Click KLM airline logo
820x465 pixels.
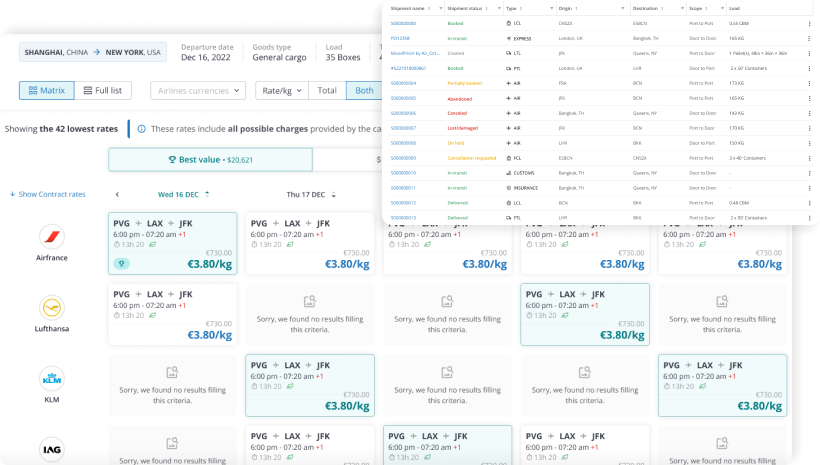(52, 379)
